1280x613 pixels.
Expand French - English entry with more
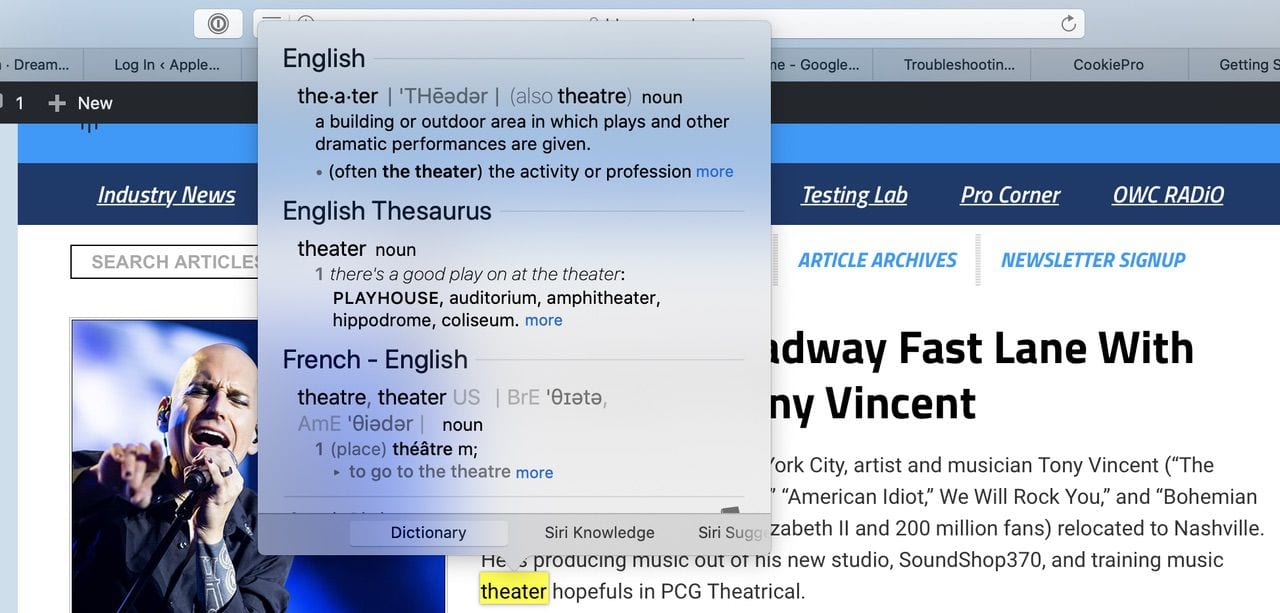tap(534, 472)
